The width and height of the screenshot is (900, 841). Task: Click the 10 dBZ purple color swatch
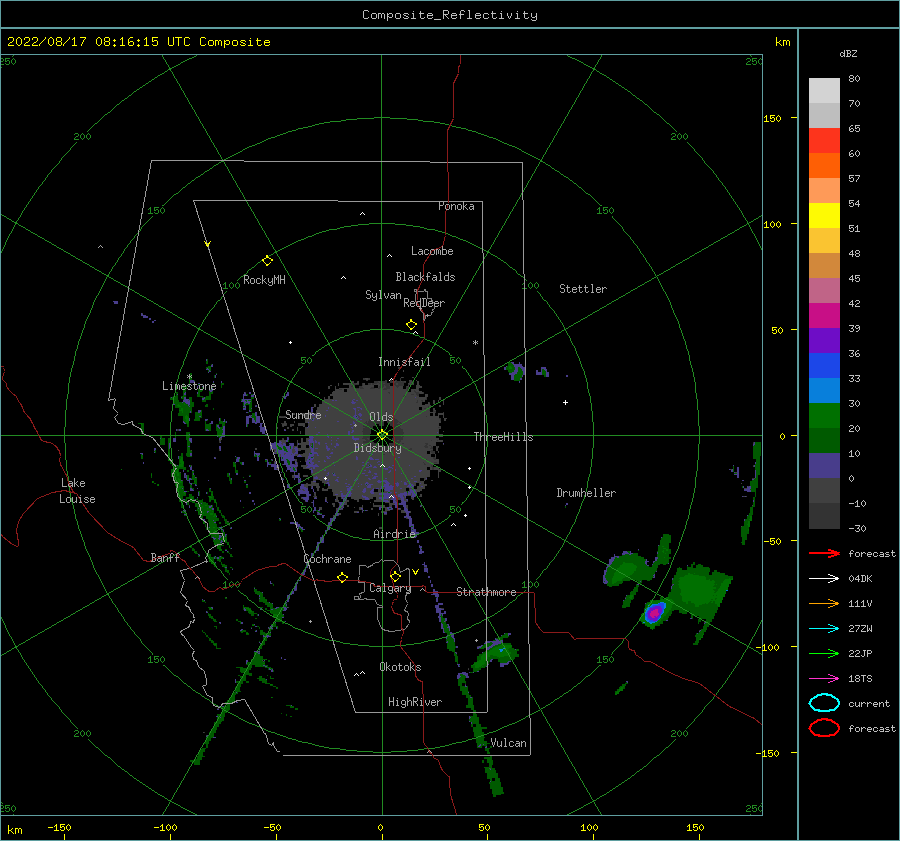(x=824, y=465)
